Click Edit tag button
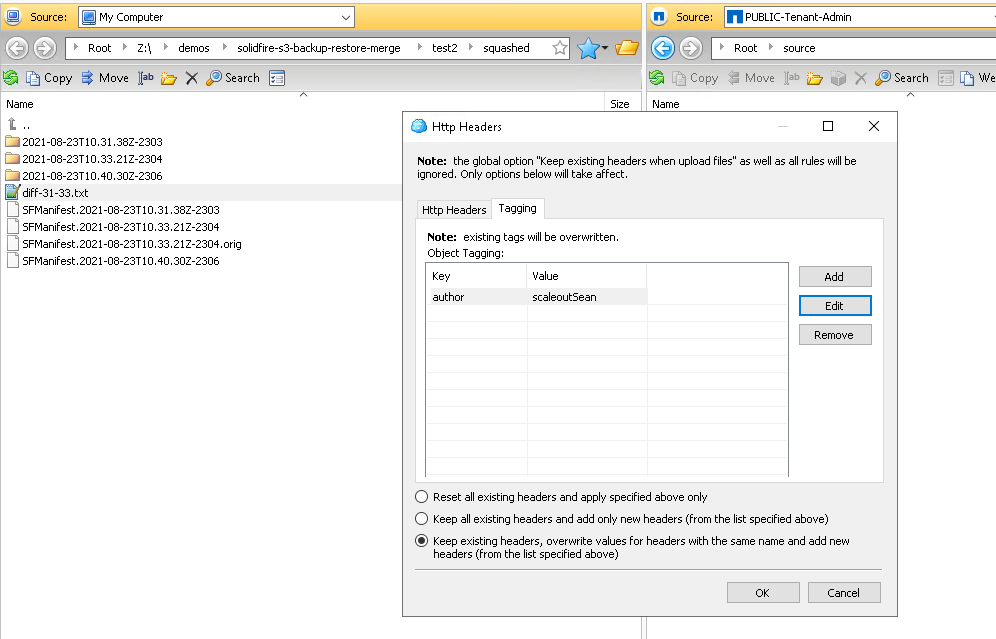The height and width of the screenshot is (639, 996). [x=835, y=306]
